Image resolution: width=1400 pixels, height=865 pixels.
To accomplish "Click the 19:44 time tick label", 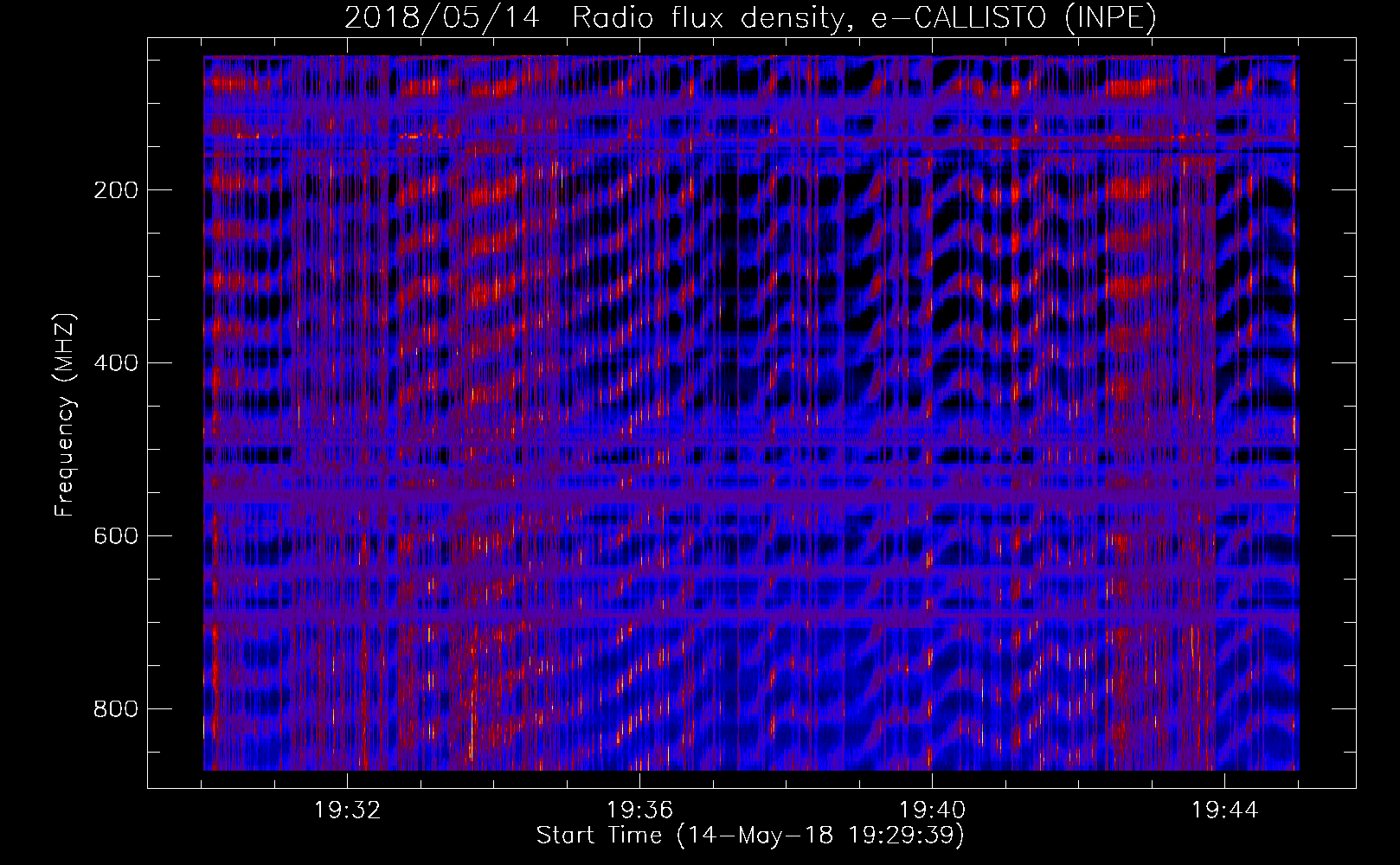I will [1224, 811].
